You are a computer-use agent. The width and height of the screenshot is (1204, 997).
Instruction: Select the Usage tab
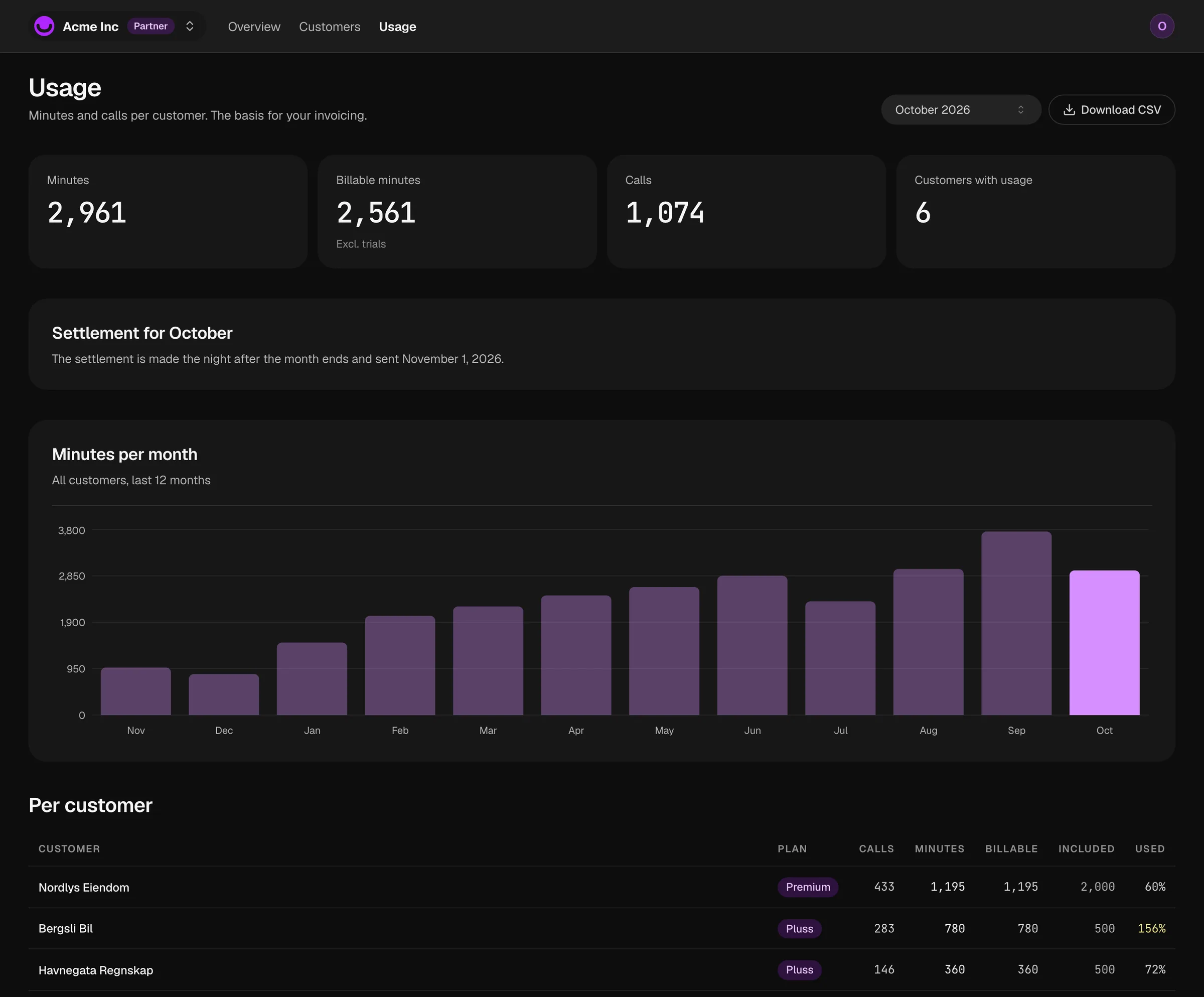397,27
